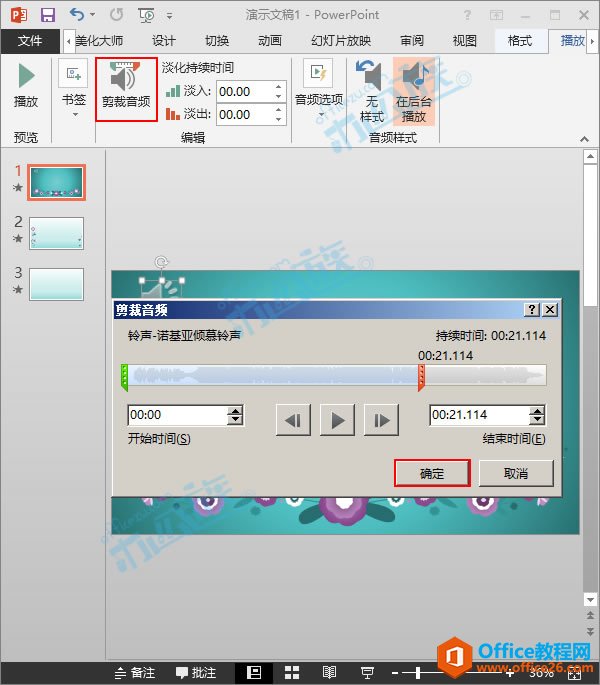Click the Redo icon
Image resolution: width=600 pixels, height=685 pixels.
coord(116,15)
